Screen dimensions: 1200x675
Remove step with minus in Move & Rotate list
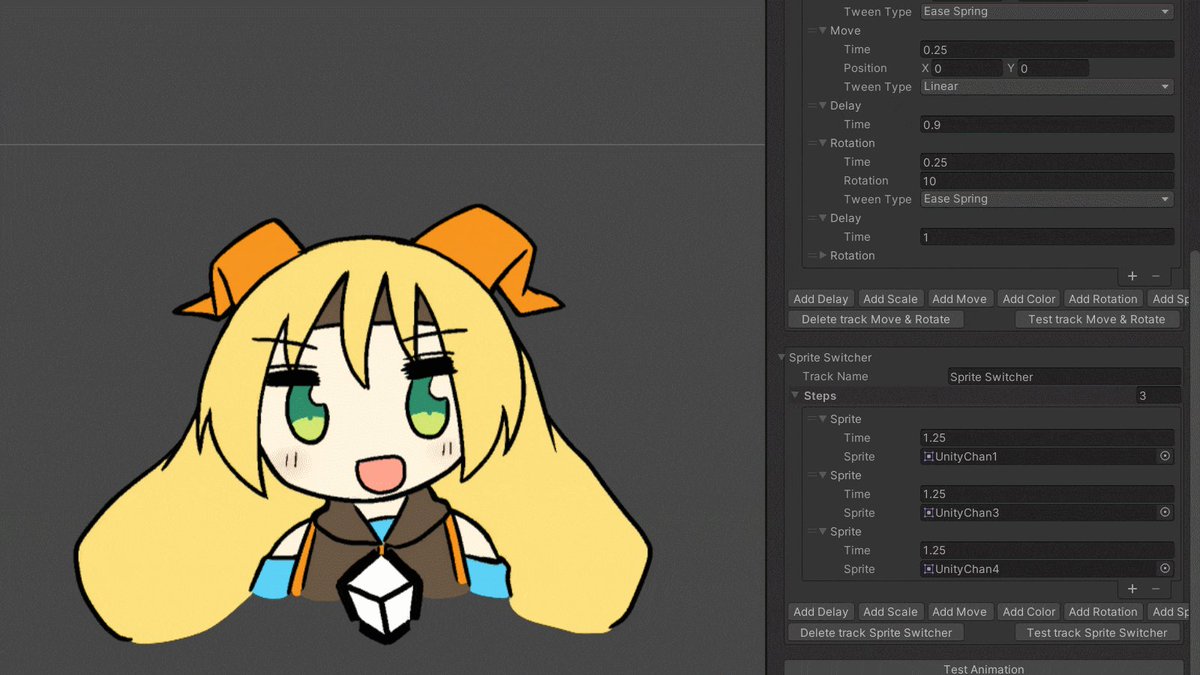click(x=1156, y=276)
